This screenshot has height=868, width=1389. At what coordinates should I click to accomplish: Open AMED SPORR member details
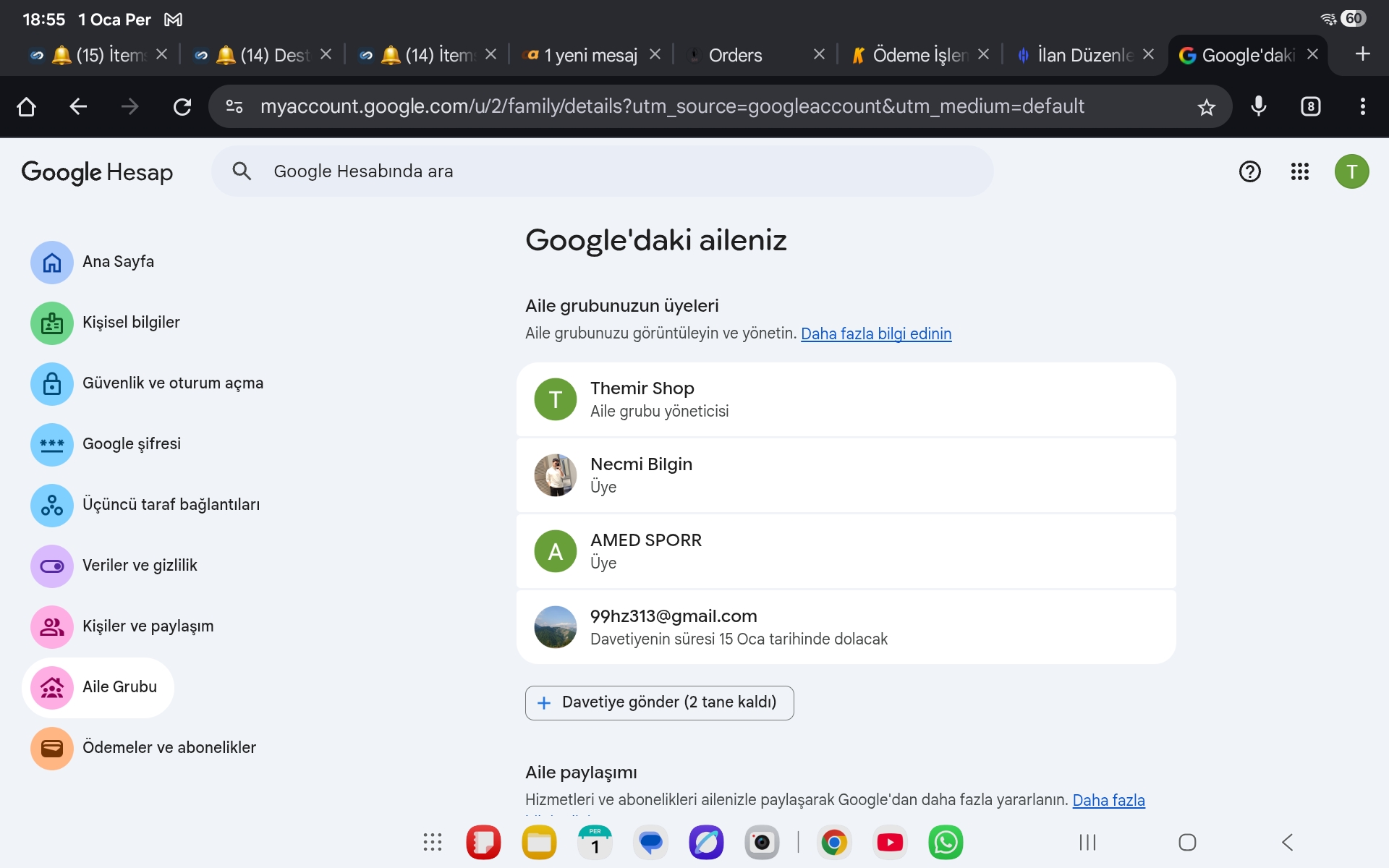(x=846, y=551)
